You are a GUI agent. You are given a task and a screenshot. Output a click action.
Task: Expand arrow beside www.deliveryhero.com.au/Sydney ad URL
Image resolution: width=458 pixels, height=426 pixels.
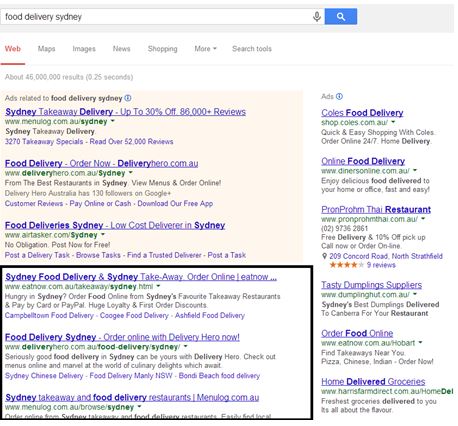tap(131, 173)
